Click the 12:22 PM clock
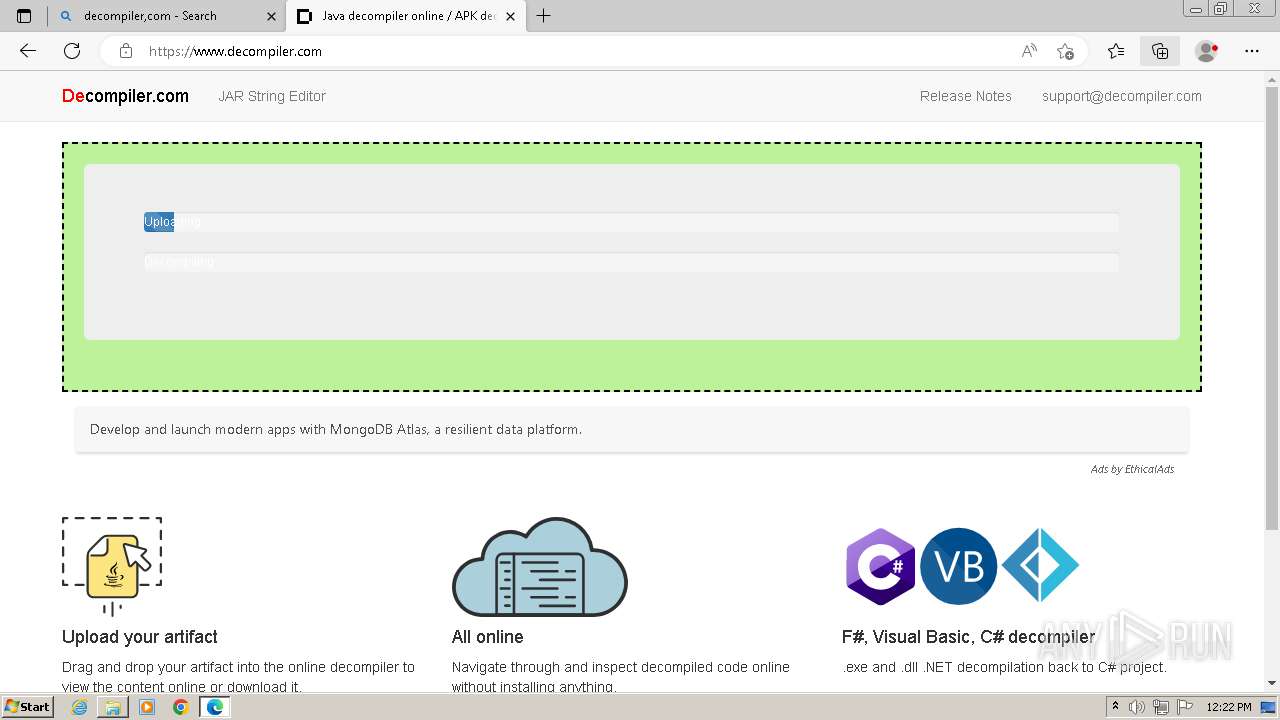Screen dimensions: 1280x720 pyautogui.click(x=1229, y=707)
